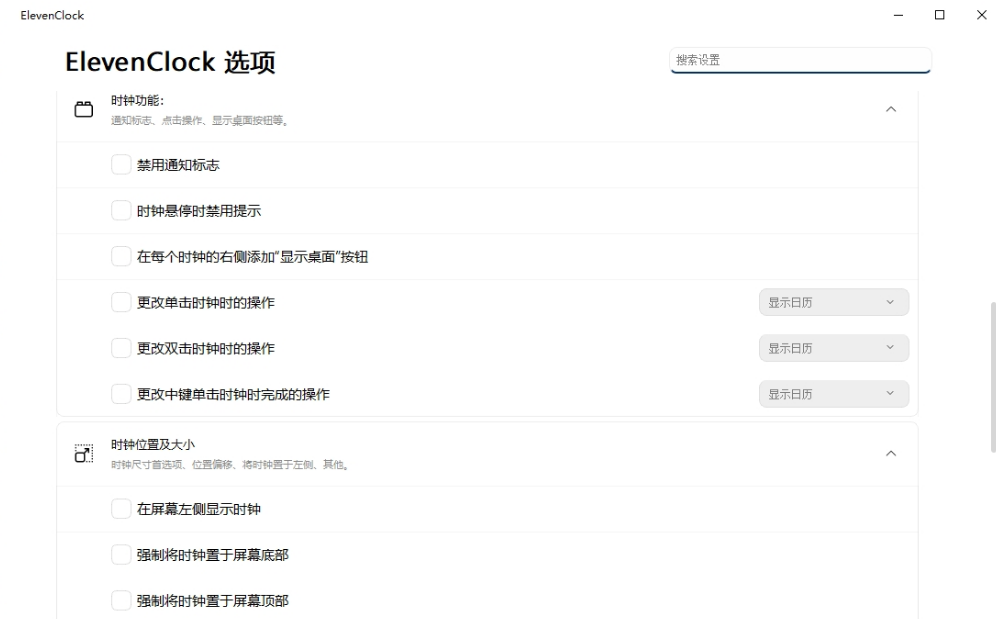
Task: Check the 在每个时钟的右侧添加"显示桌面"按钮 option
Action: [x=121, y=256]
